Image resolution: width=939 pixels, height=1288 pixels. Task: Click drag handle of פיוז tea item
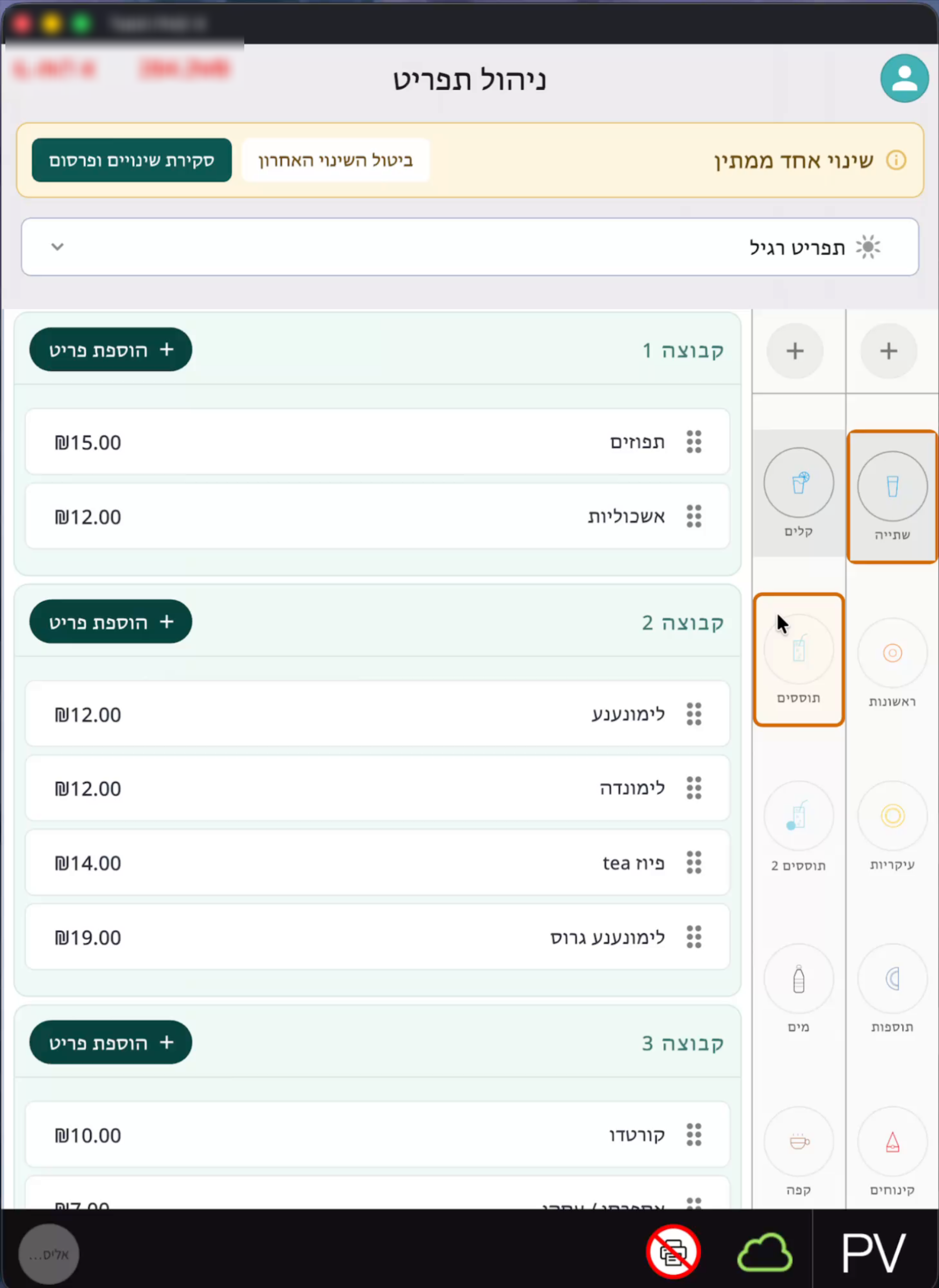pyautogui.click(x=694, y=862)
